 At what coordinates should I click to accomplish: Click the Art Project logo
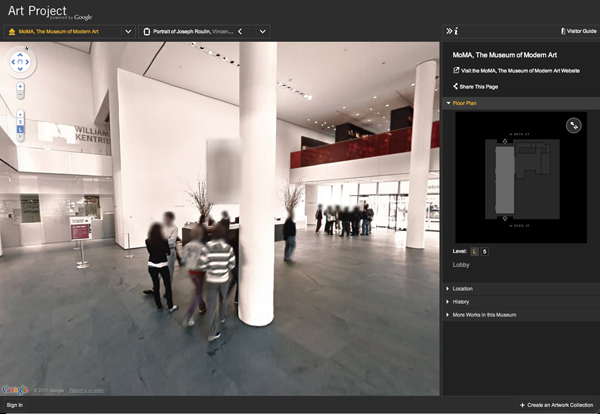point(49,13)
